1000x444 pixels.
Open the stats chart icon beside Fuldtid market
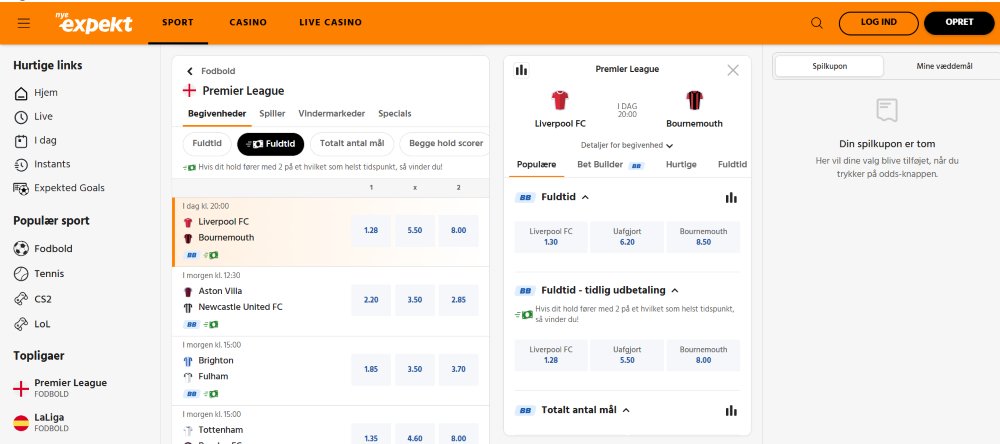731,198
